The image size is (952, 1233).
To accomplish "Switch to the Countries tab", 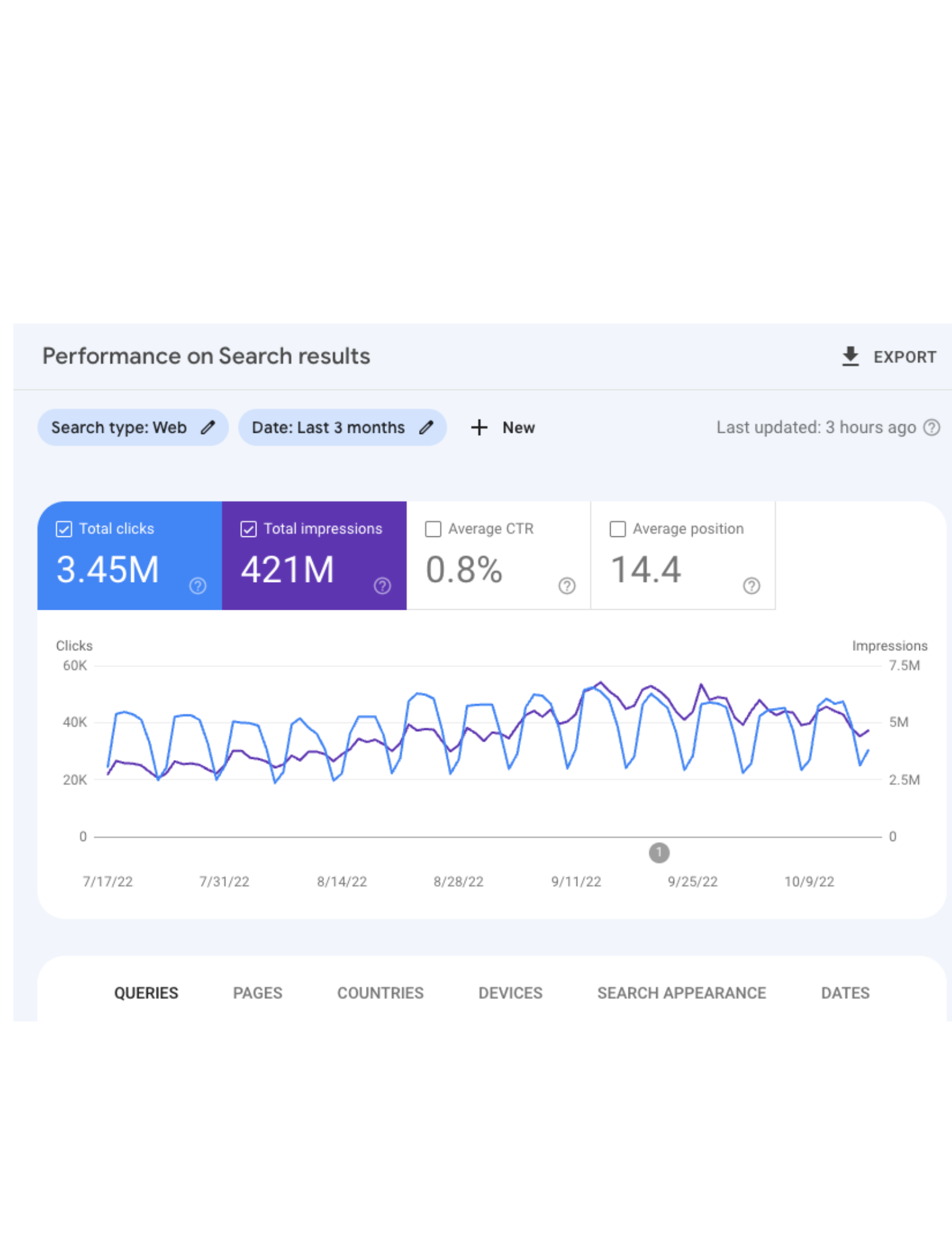I will [380, 993].
